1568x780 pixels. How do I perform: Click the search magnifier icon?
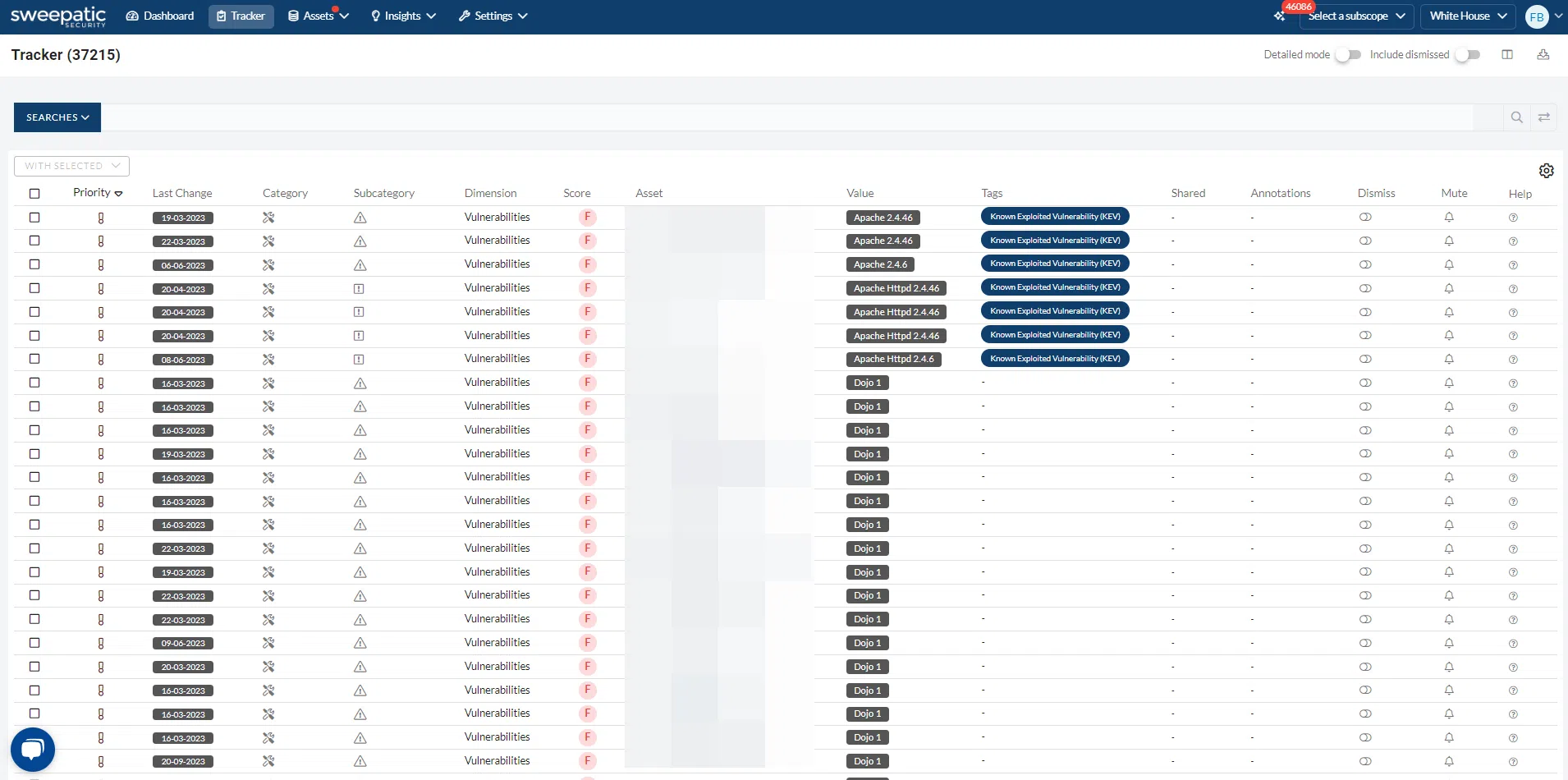tap(1516, 117)
